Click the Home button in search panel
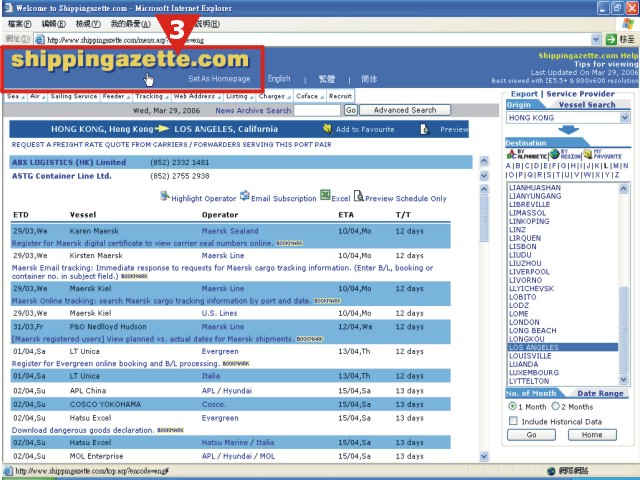This screenshot has width=640, height=480. tap(592, 435)
